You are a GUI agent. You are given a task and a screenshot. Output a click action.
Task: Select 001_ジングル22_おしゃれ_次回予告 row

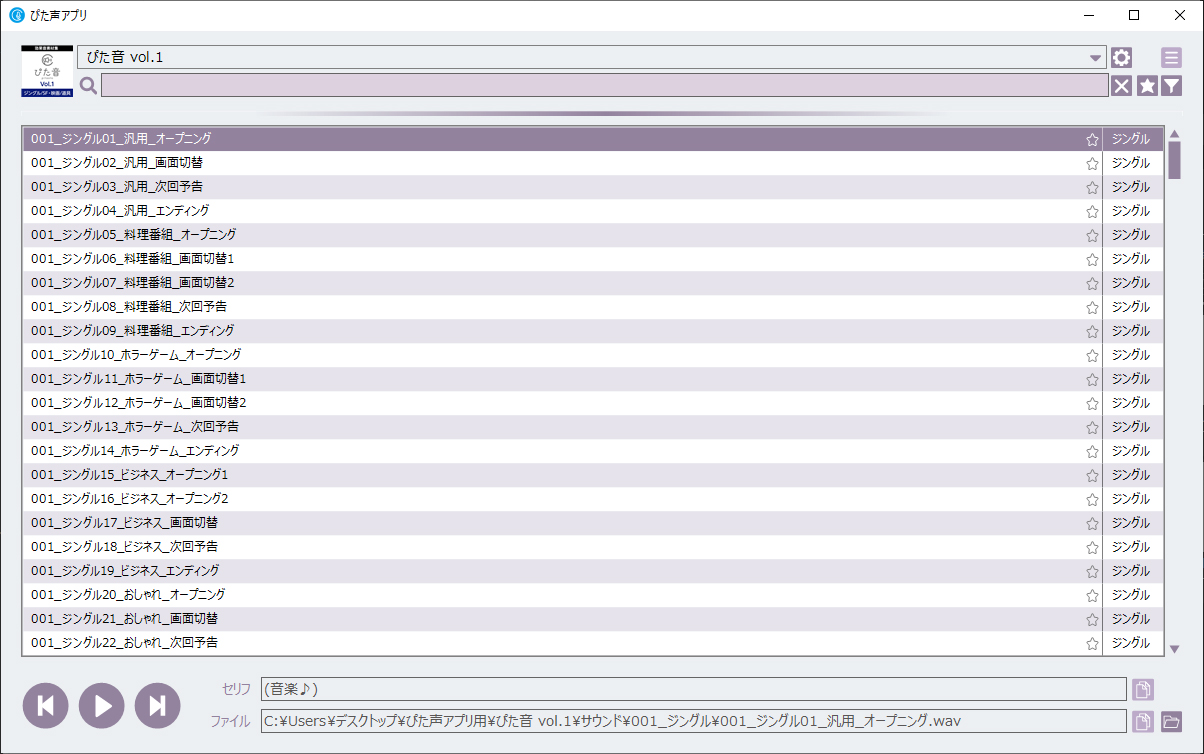click(593, 643)
